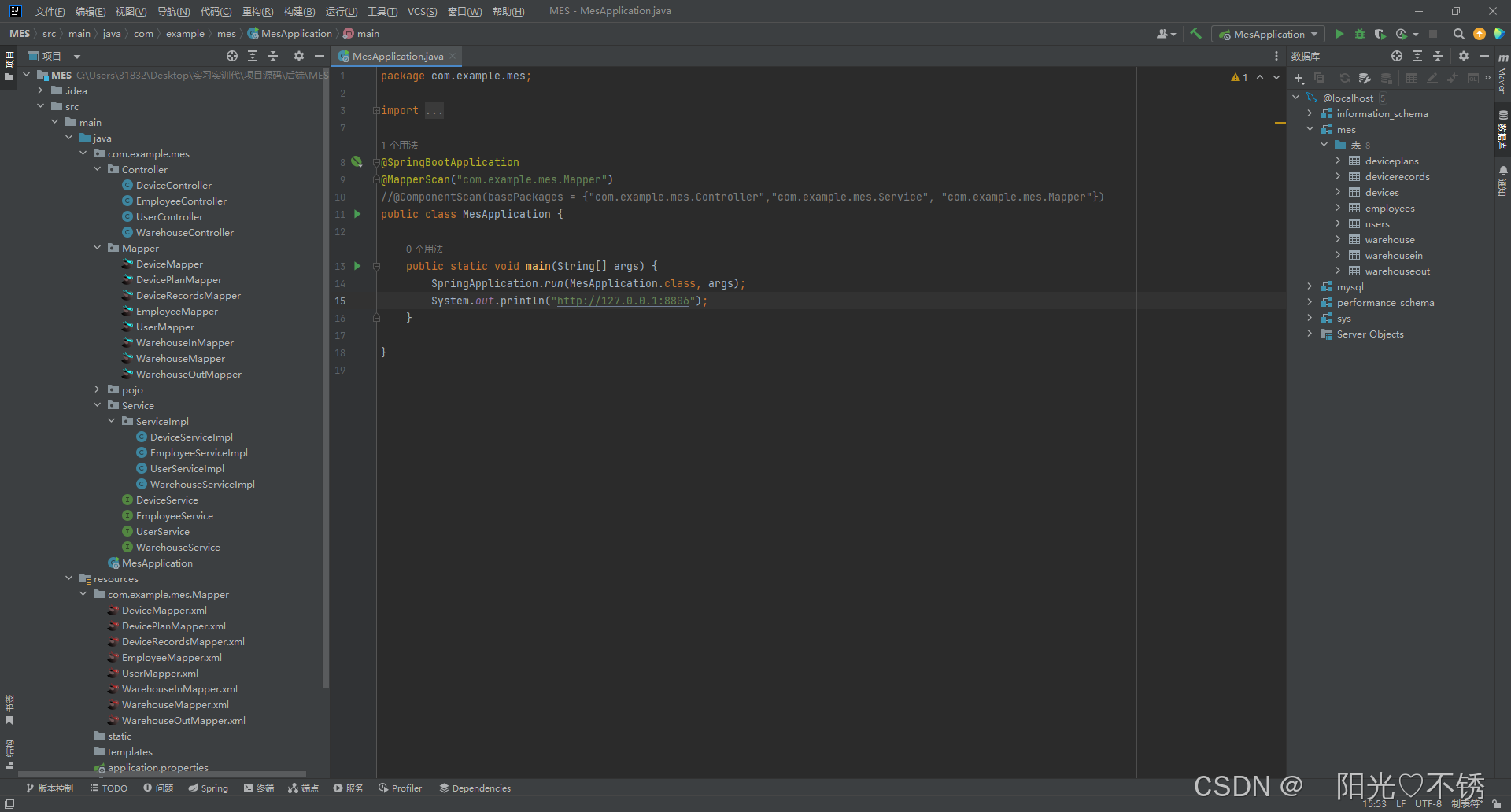
Task: Expand the mysql database node
Action: coord(1309,286)
